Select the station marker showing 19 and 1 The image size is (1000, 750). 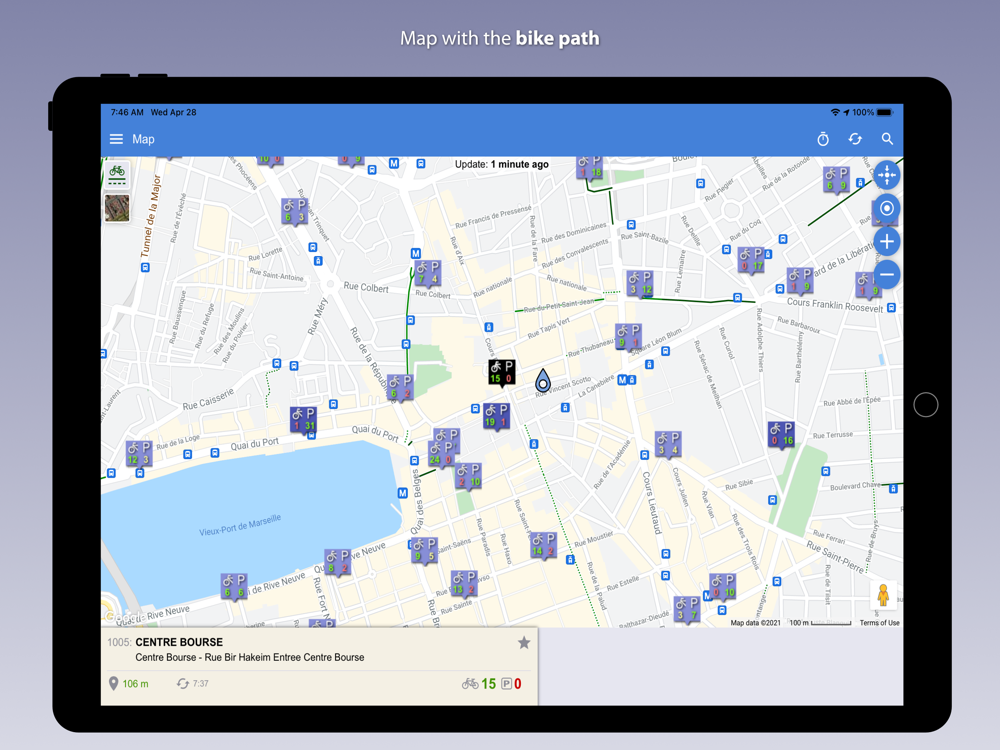(496, 416)
